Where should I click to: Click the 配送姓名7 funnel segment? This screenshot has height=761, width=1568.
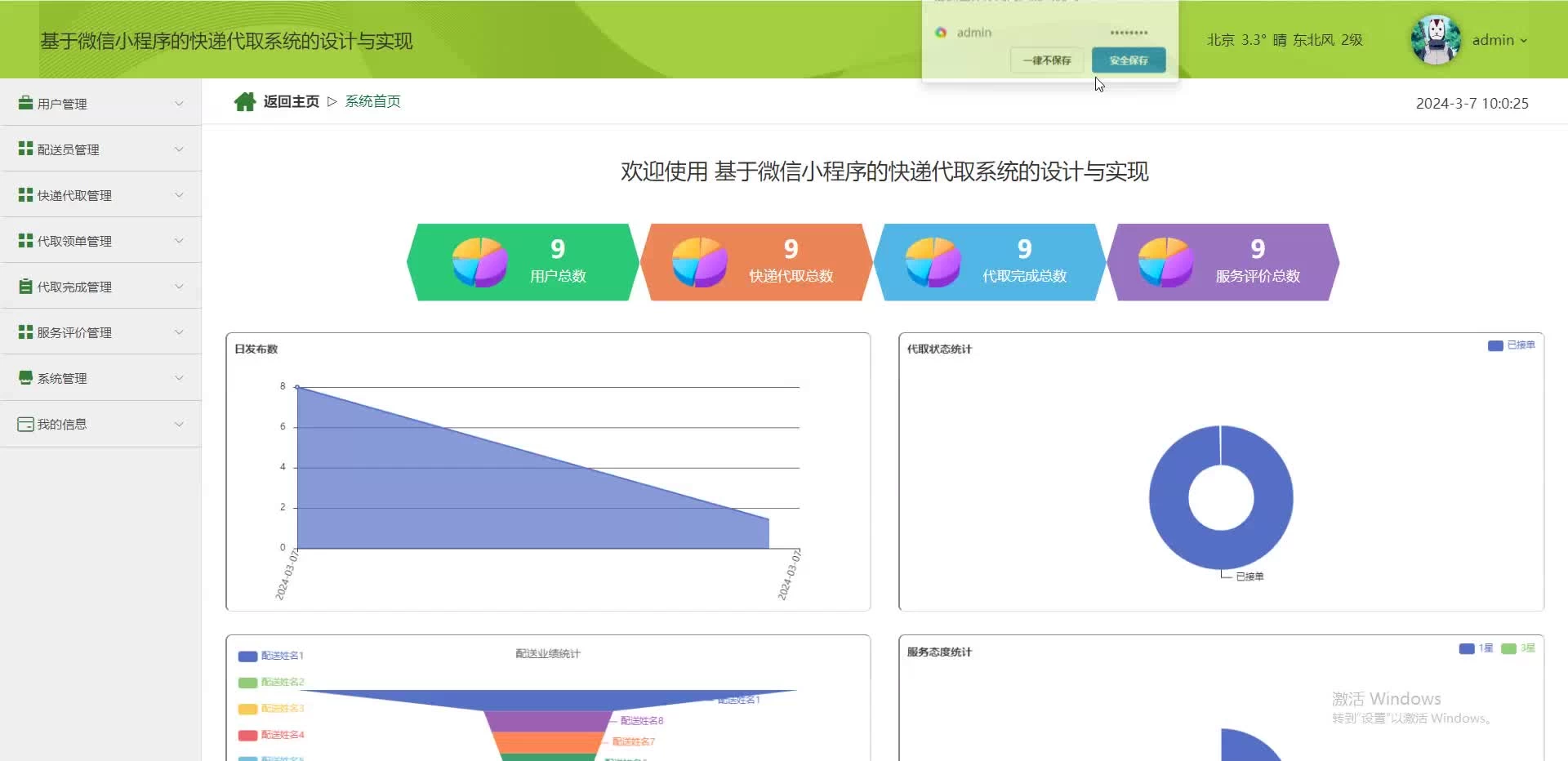(547, 741)
